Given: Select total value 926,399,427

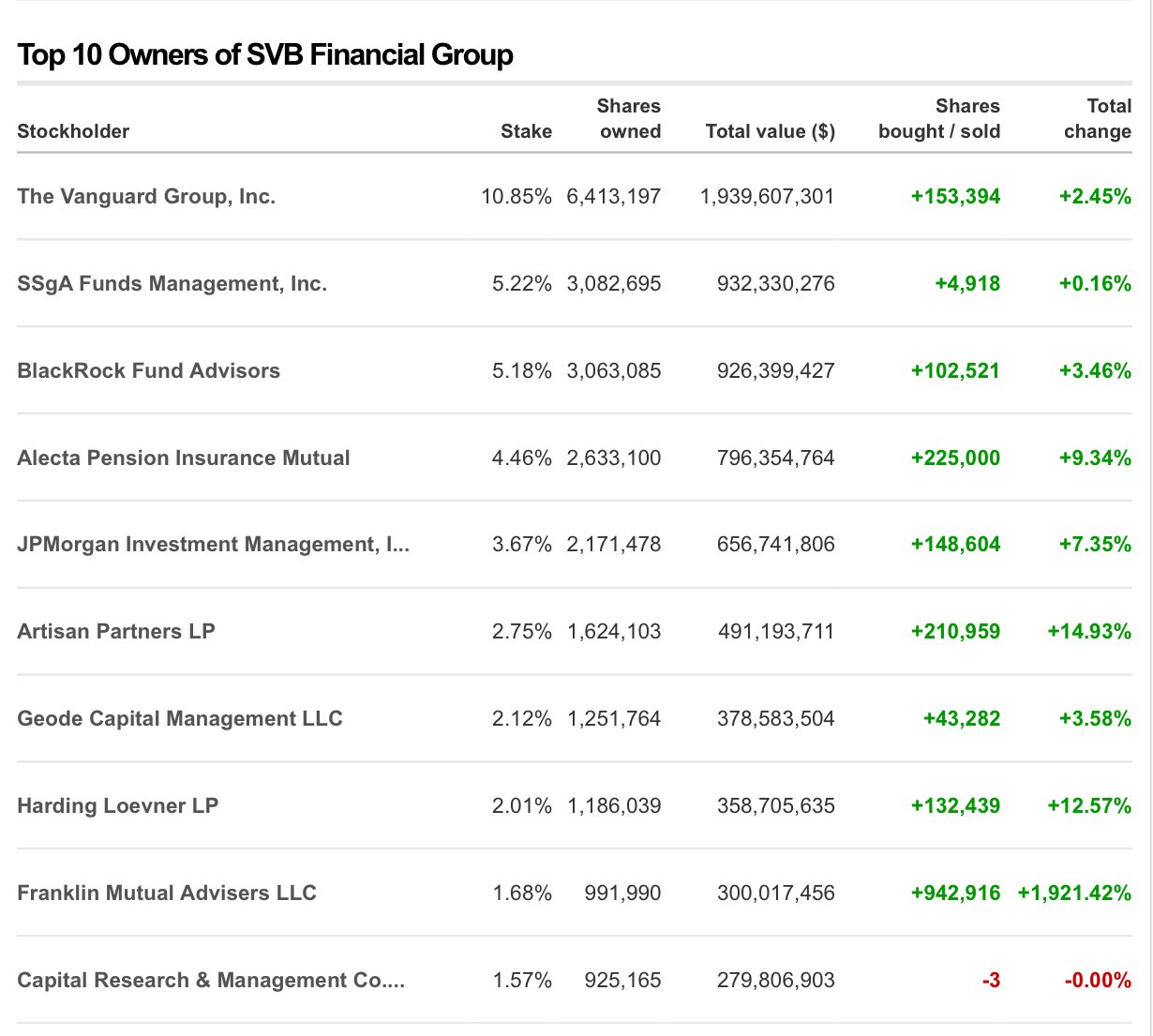Looking at the screenshot, I should tap(775, 371).
